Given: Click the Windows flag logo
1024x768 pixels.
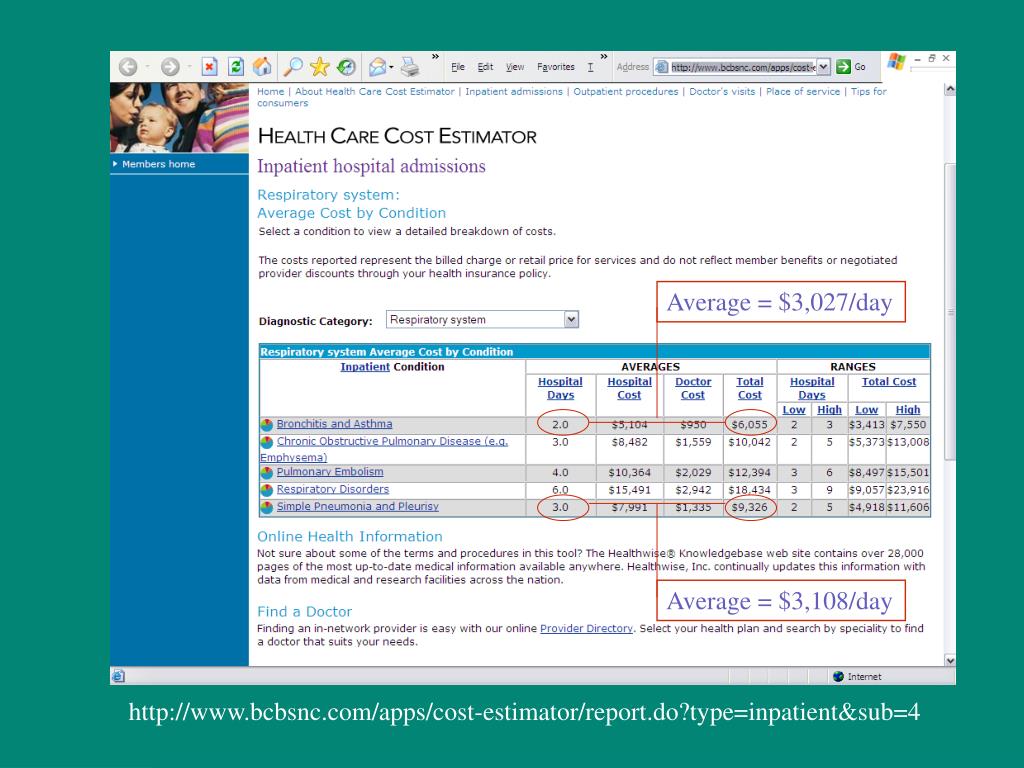Looking at the screenshot, I should (896, 63).
